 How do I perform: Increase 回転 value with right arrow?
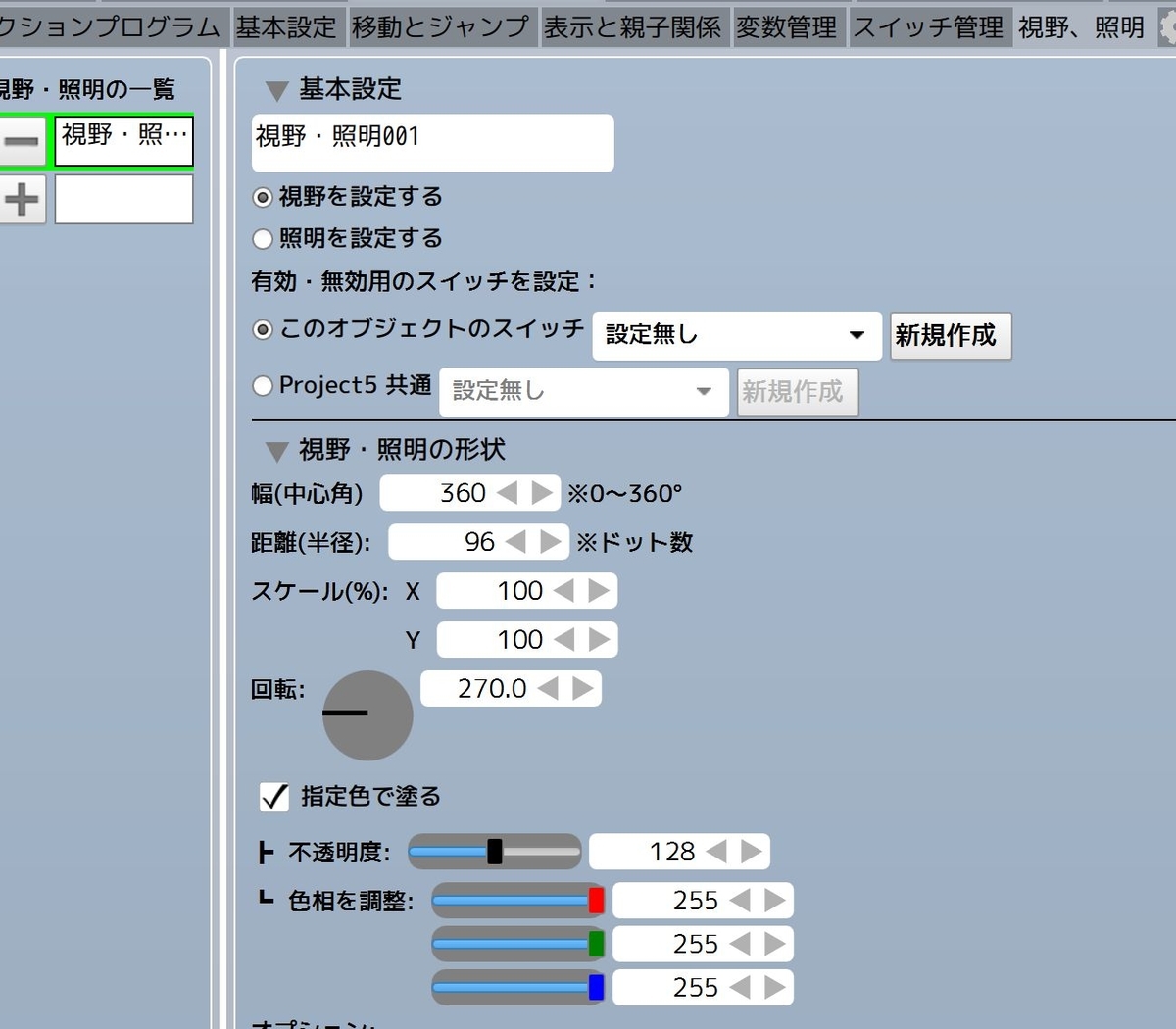tap(583, 689)
